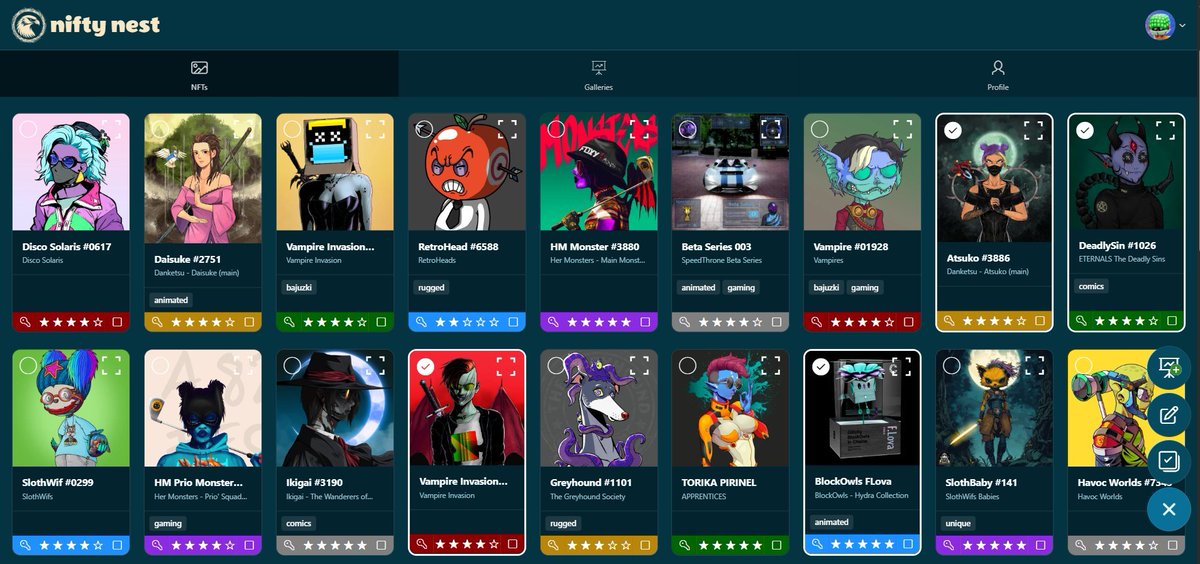Expand Atsuko #3886 to fullscreen

pyautogui.click(x=1034, y=130)
